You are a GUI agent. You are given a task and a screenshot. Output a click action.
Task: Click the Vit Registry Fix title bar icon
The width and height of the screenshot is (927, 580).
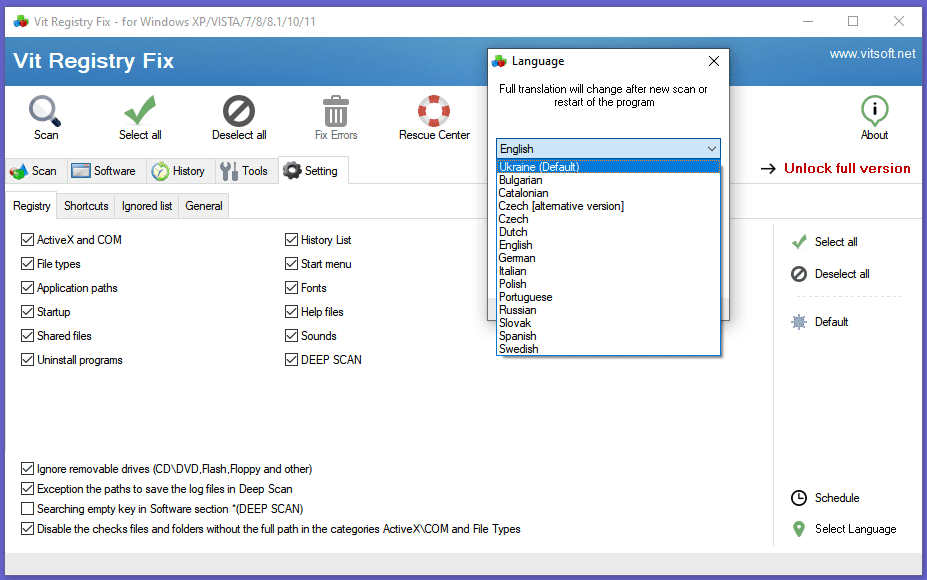(21, 22)
